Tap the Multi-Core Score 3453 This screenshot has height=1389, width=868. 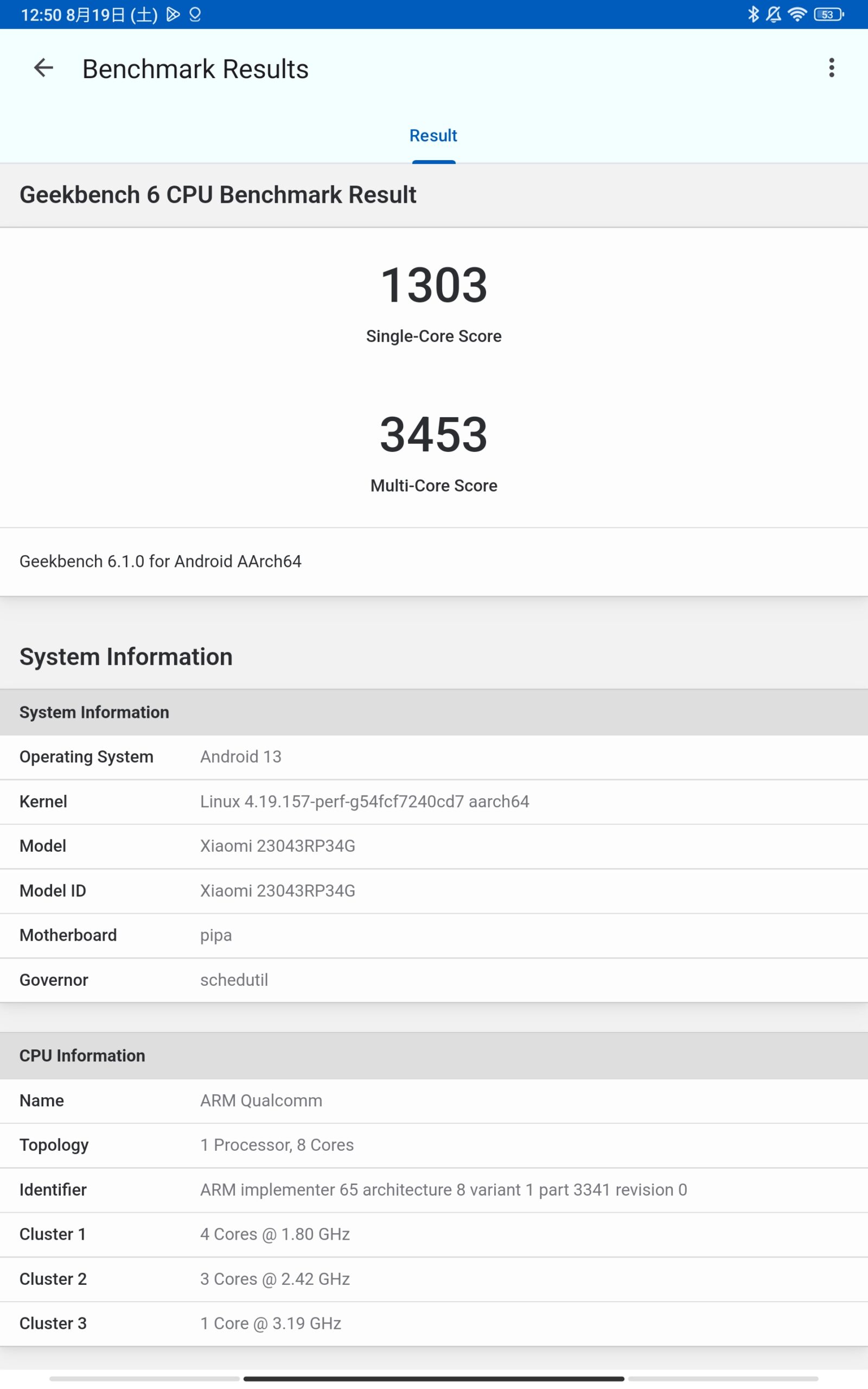point(433,436)
